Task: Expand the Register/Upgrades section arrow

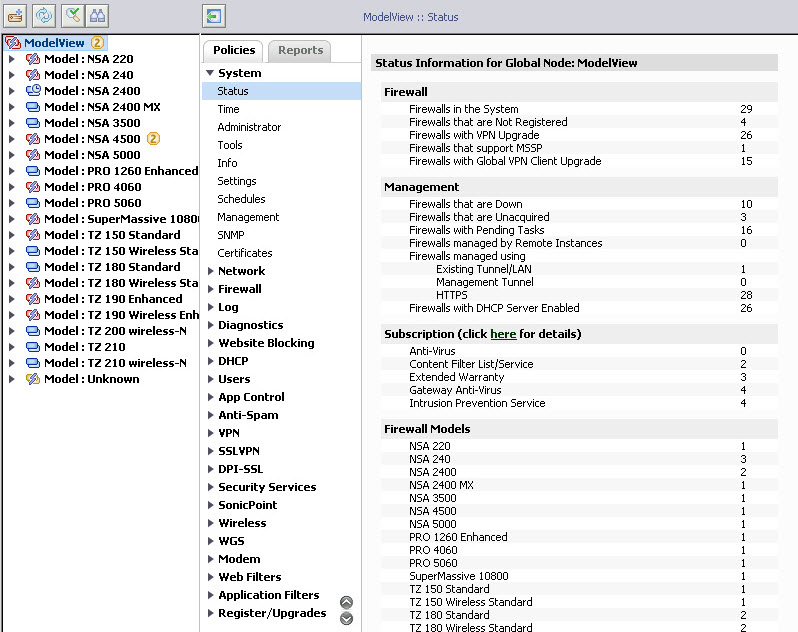Action: tap(210, 613)
